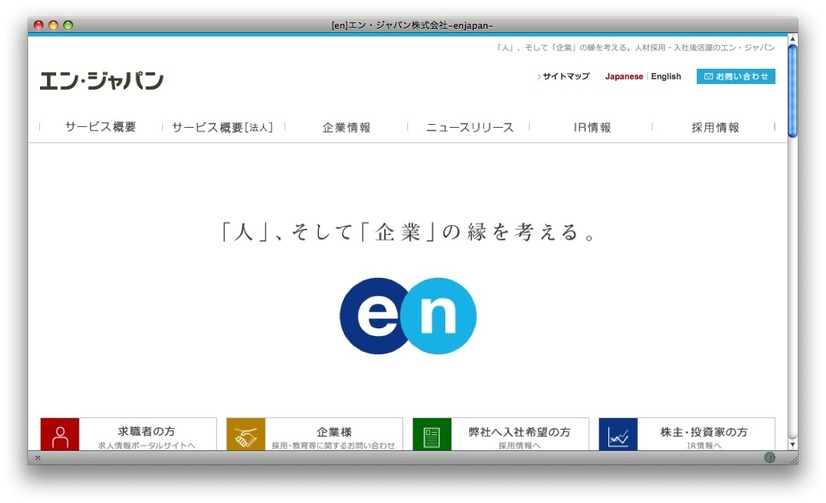Open the サイトマップ link

(x=564, y=76)
